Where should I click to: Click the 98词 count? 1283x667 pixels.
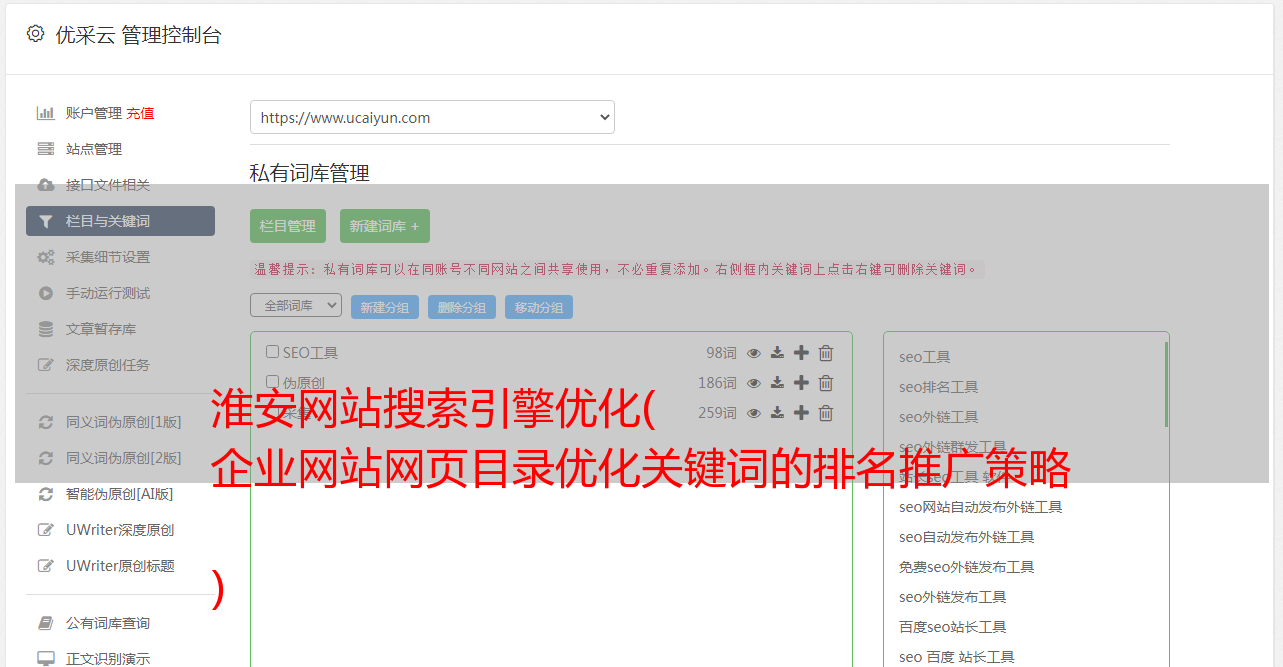tap(721, 353)
